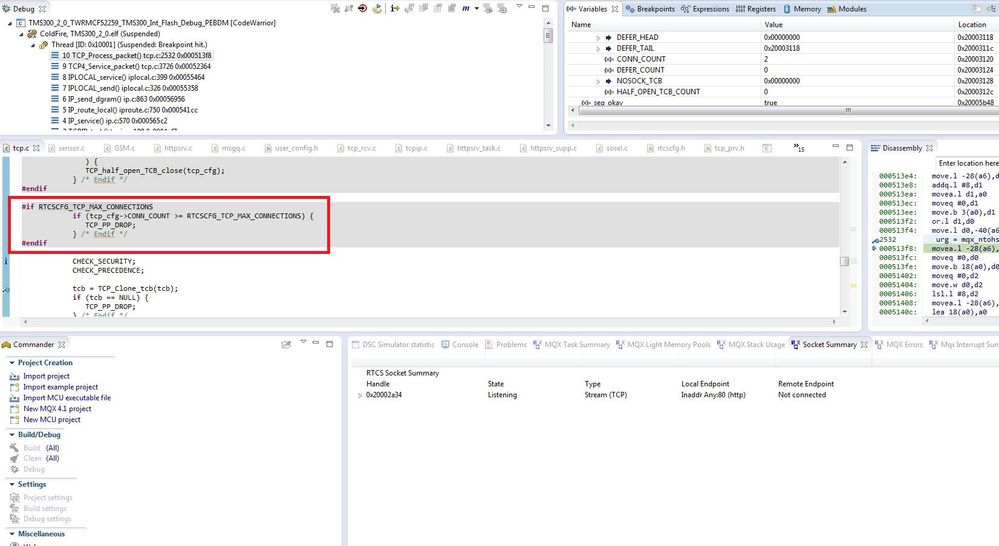Open the Console tab
Screen dimensions: 999x546
[459, 345]
